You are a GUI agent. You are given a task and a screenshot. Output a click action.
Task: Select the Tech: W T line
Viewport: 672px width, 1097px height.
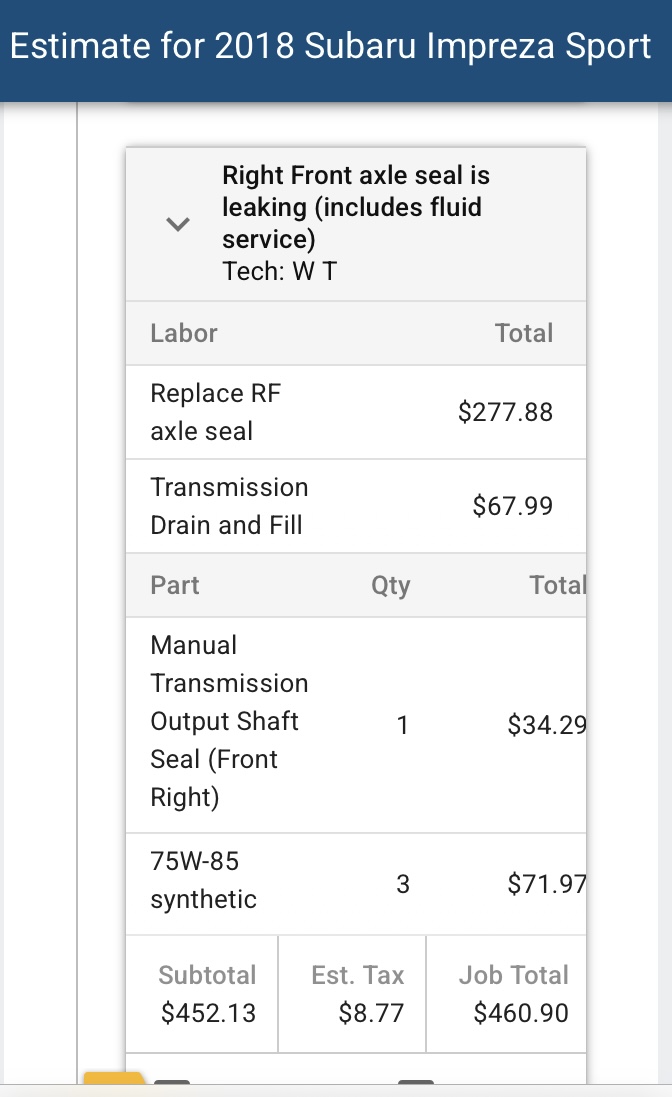(279, 271)
